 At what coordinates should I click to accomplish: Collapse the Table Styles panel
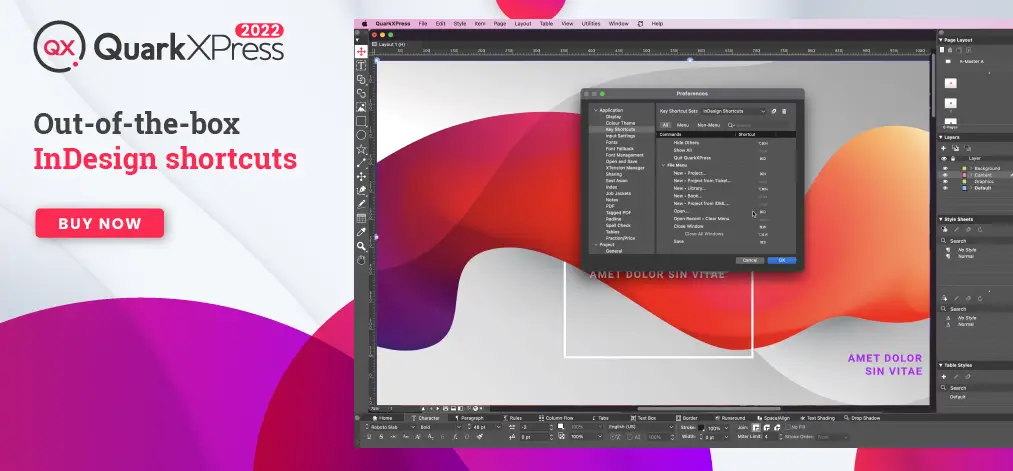[941, 365]
